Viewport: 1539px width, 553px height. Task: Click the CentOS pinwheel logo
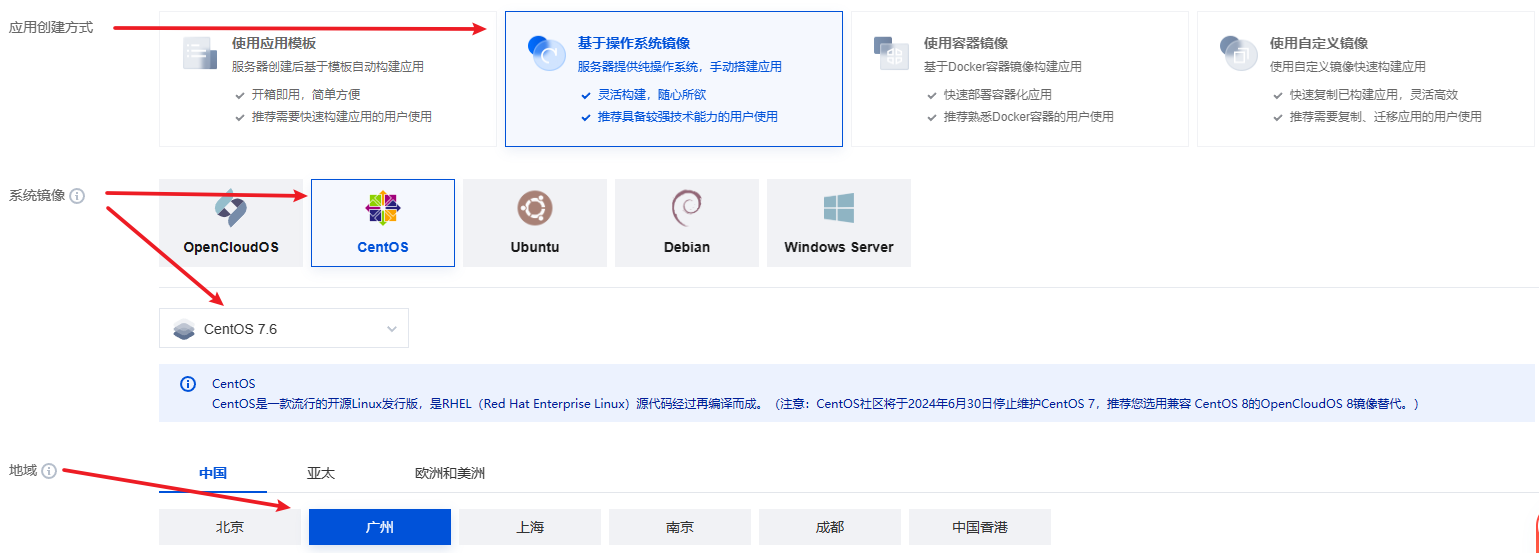tap(383, 208)
